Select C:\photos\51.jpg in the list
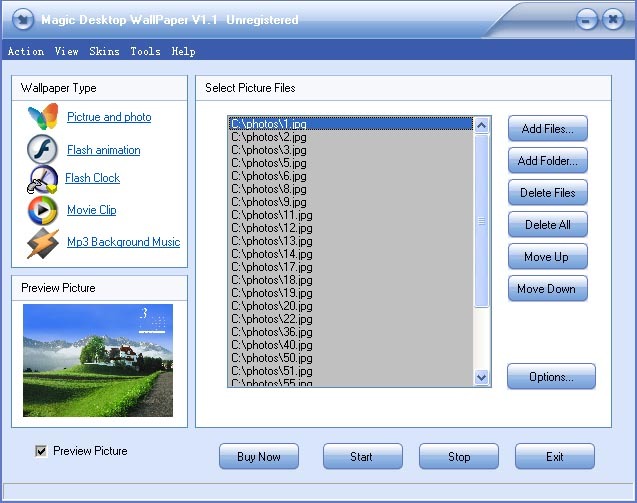This screenshot has width=637, height=503. click(x=351, y=371)
